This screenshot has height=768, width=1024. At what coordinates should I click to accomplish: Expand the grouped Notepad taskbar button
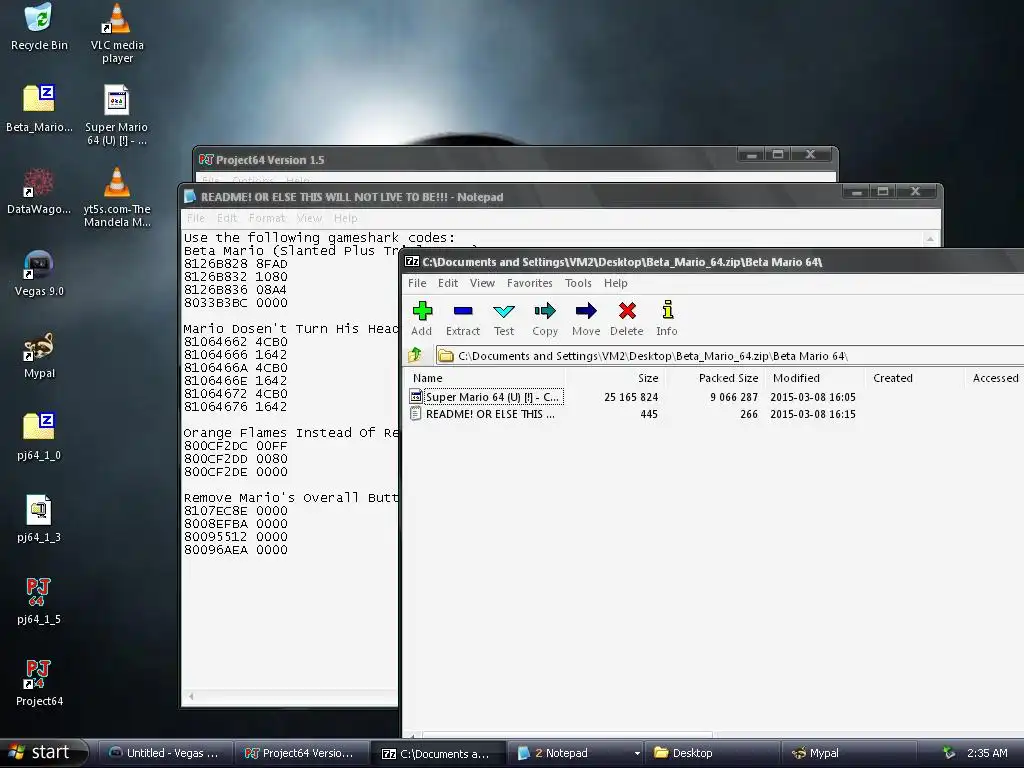click(577, 753)
